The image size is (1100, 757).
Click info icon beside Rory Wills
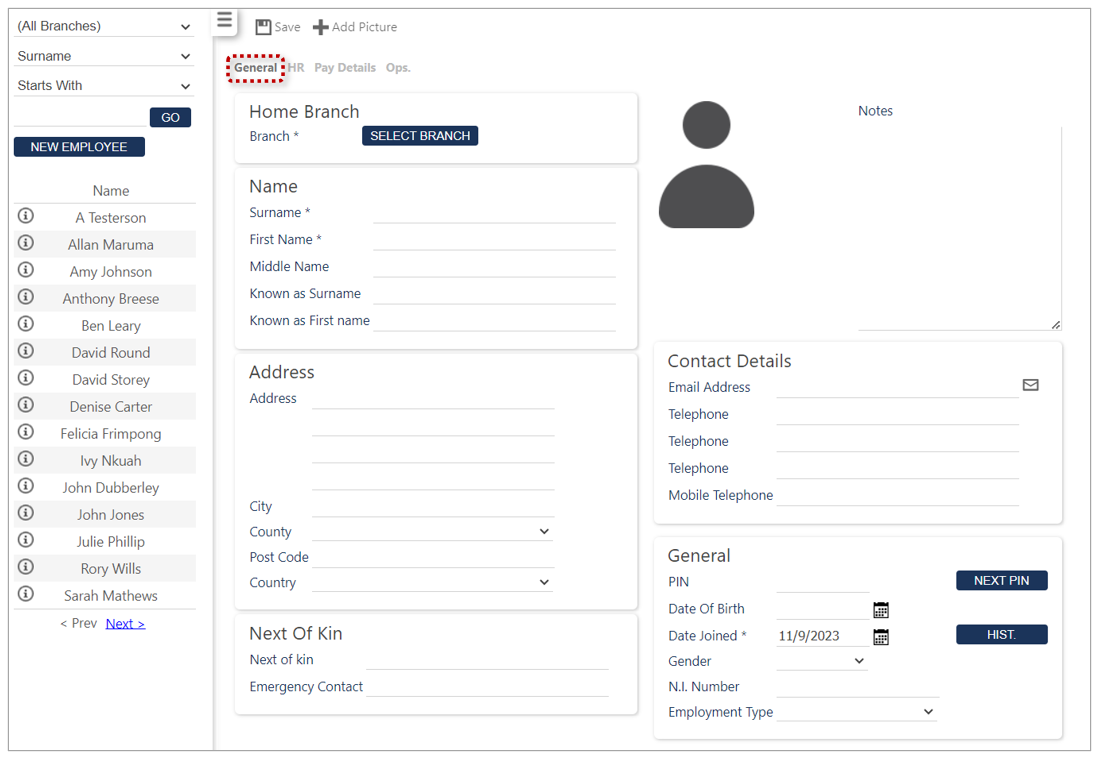(x=26, y=568)
